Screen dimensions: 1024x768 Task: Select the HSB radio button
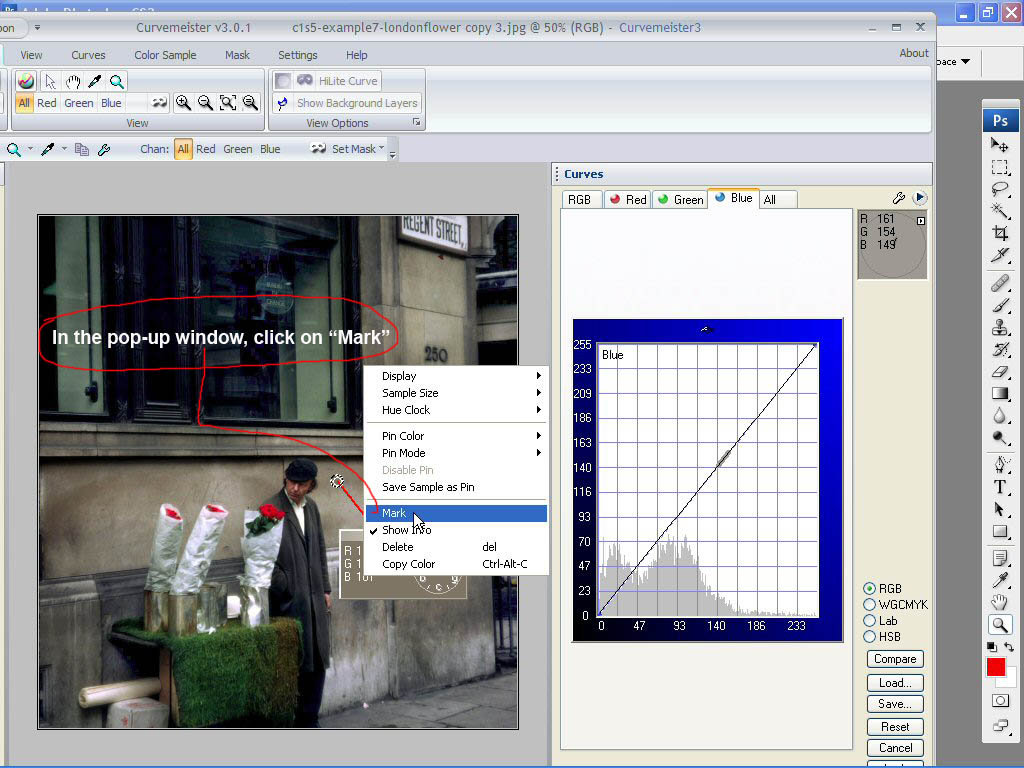coord(869,637)
